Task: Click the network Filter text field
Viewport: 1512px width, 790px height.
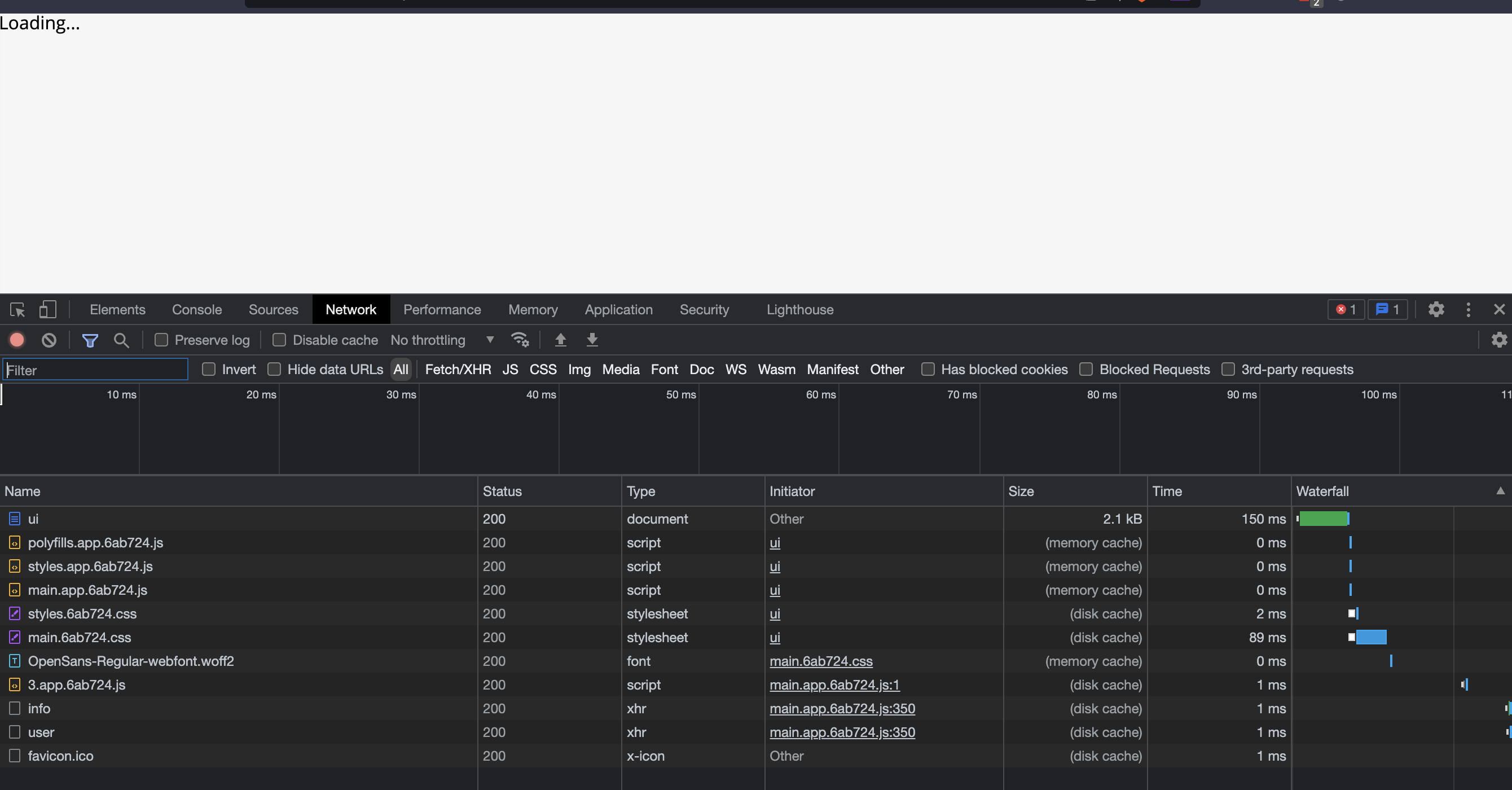Action: tap(95, 370)
